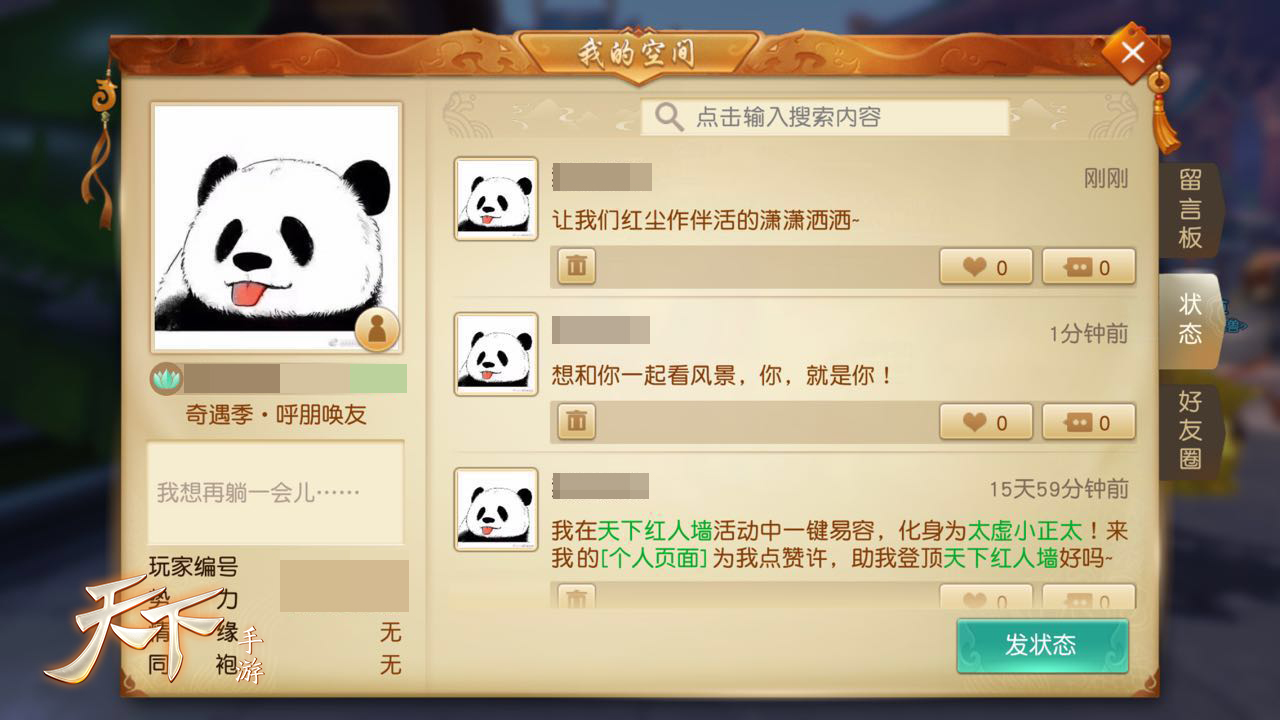Delete the newest status post via trash icon
1280x720 pixels.
pos(576,267)
